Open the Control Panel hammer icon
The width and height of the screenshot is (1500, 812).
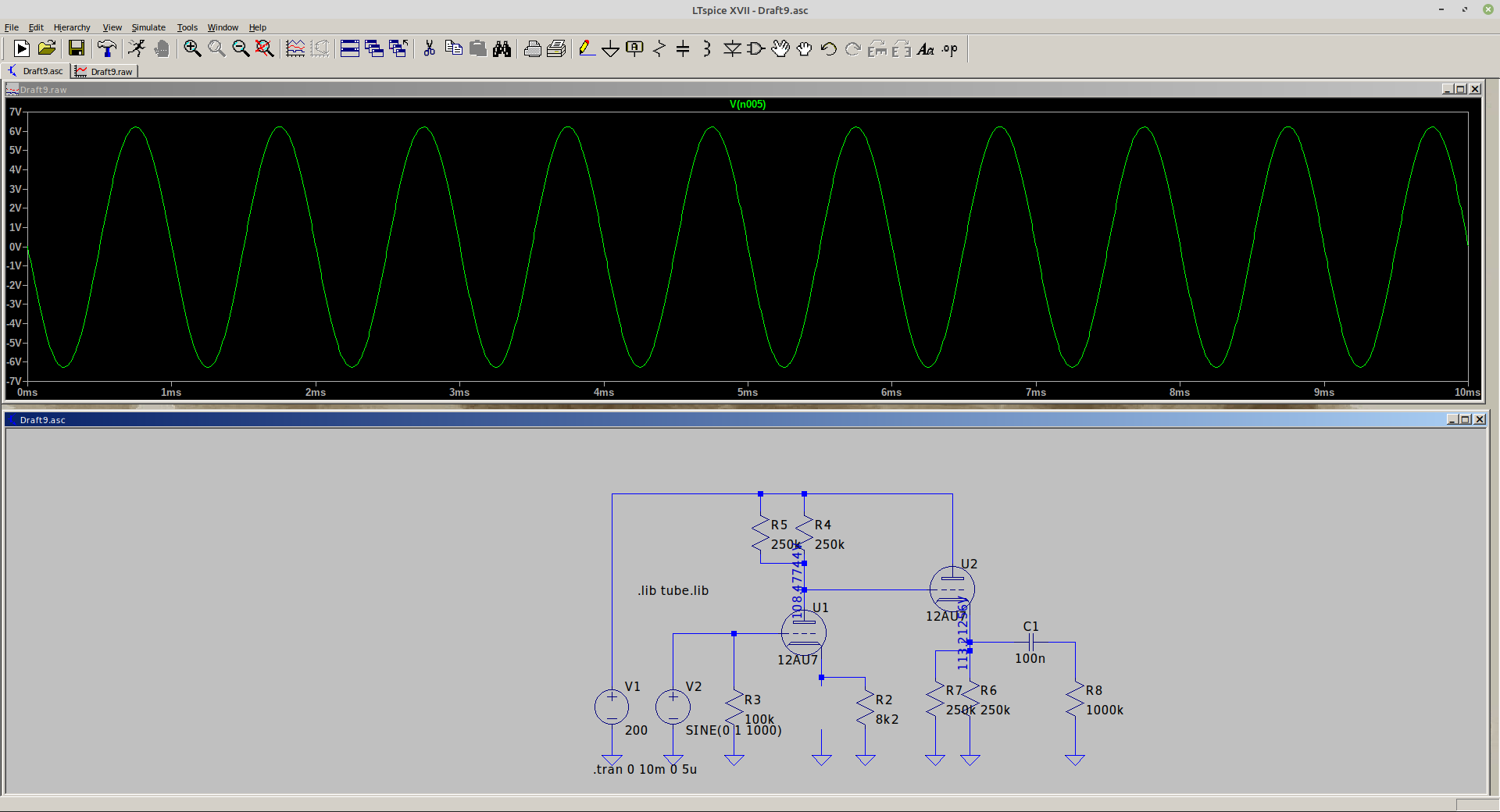point(106,48)
